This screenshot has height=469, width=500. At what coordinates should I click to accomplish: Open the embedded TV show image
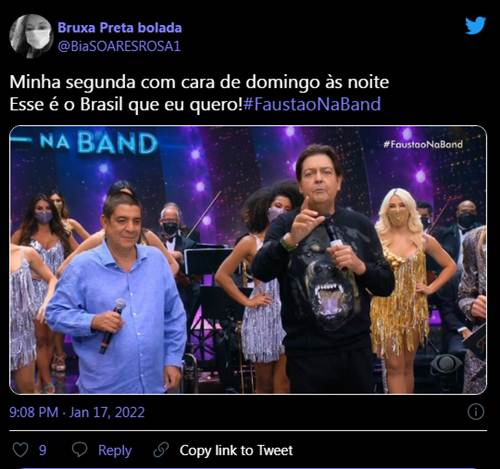click(x=248, y=260)
